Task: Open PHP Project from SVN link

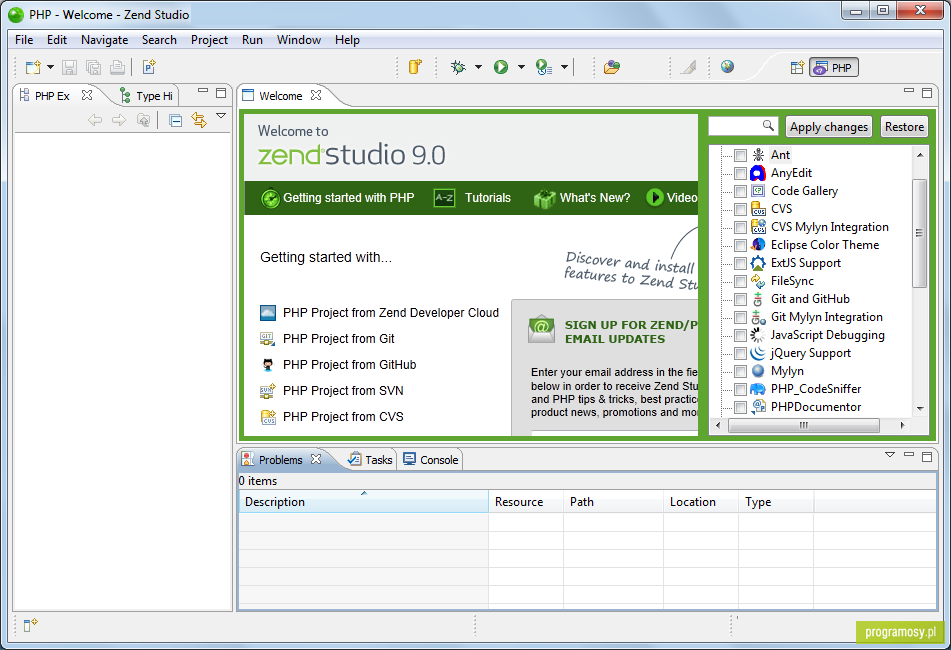Action: click(343, 391)
